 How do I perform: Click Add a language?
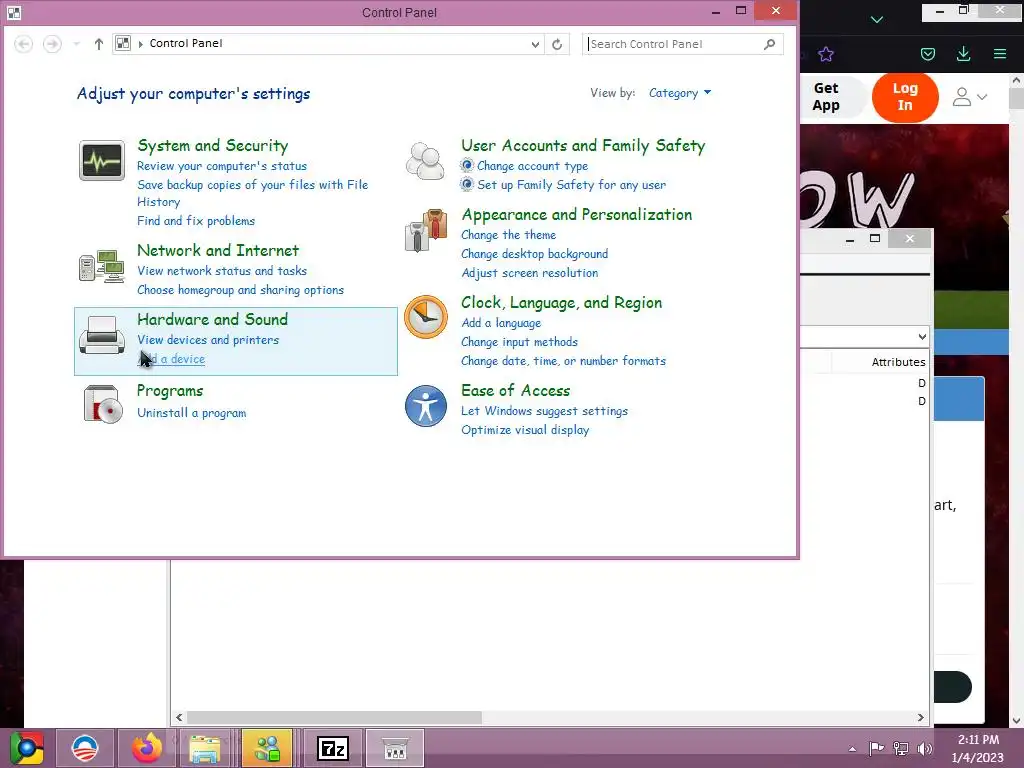pyautogui.click(x=501, y=323)
